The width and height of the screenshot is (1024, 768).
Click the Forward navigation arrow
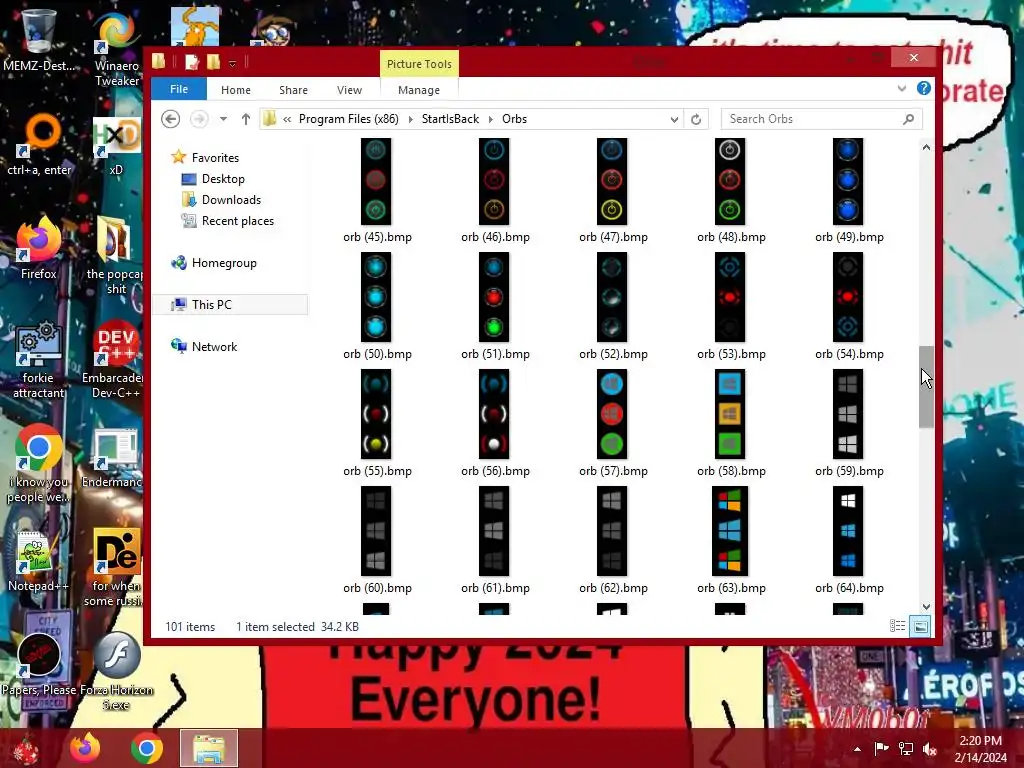coord(199,119)
